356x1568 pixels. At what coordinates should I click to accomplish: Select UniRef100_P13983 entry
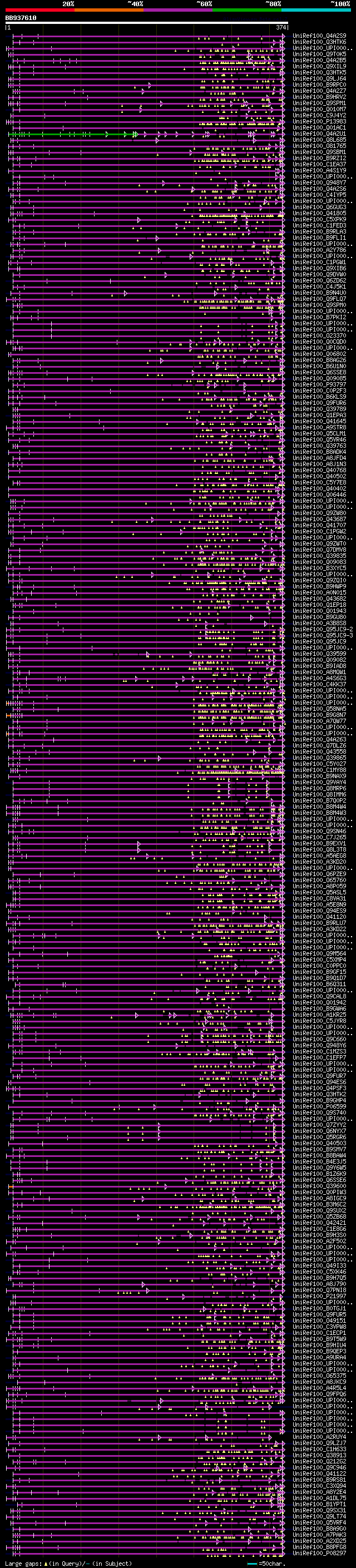[x=319, y=122]
